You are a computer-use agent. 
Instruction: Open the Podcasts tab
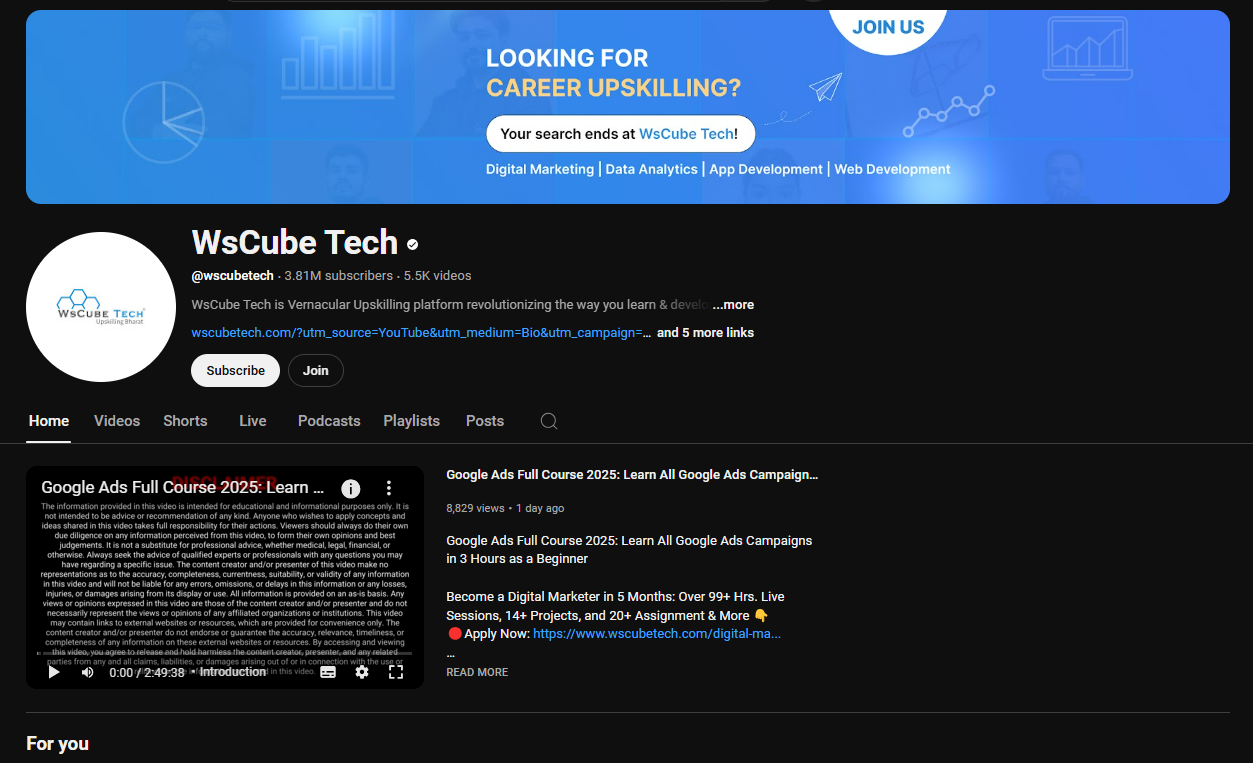pyautogui.click(x=329, y=421)
